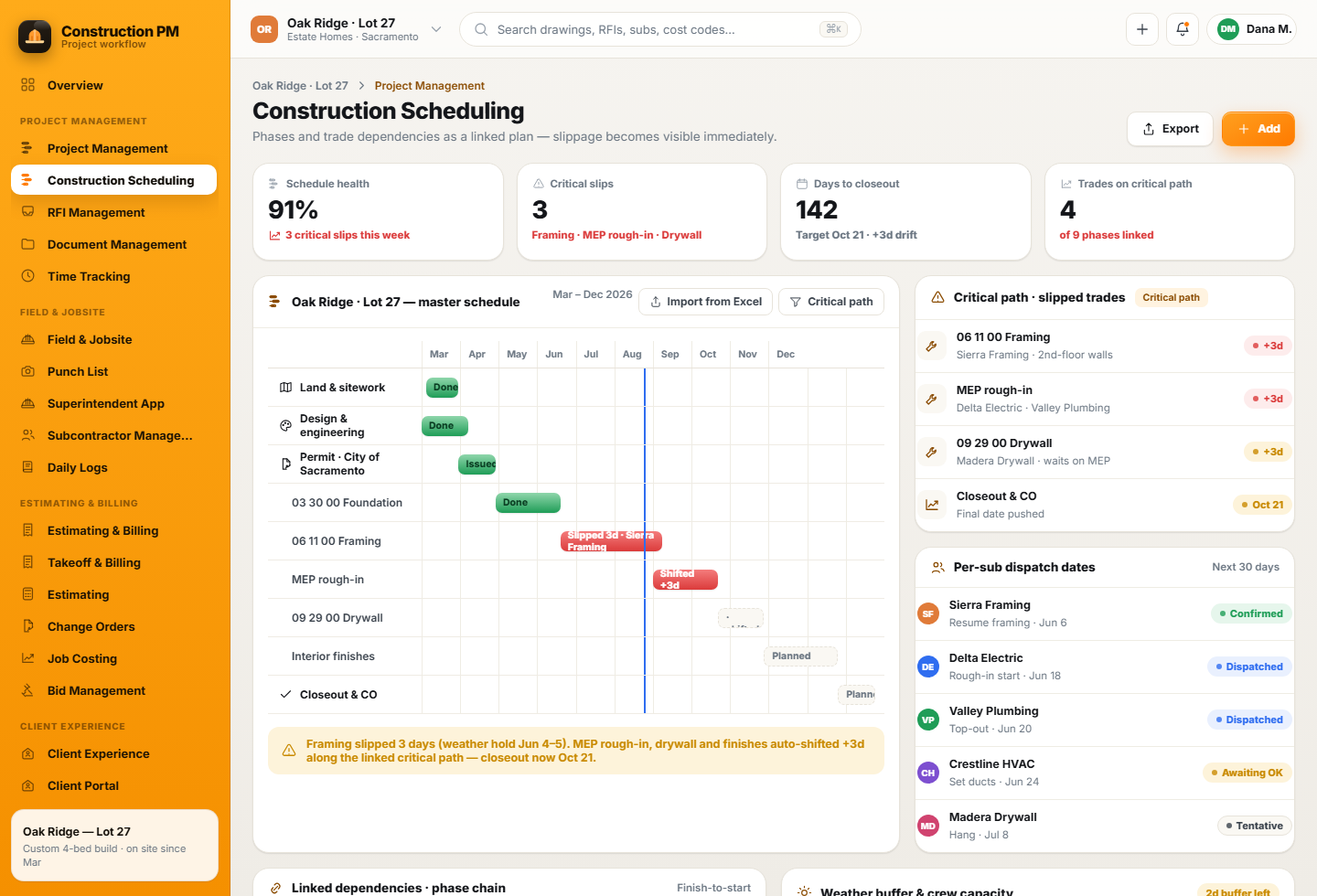This screenshot has width=1317, height=896.
Task: Click the link icon beside Linked dependencies
Action: pos(275,888)
